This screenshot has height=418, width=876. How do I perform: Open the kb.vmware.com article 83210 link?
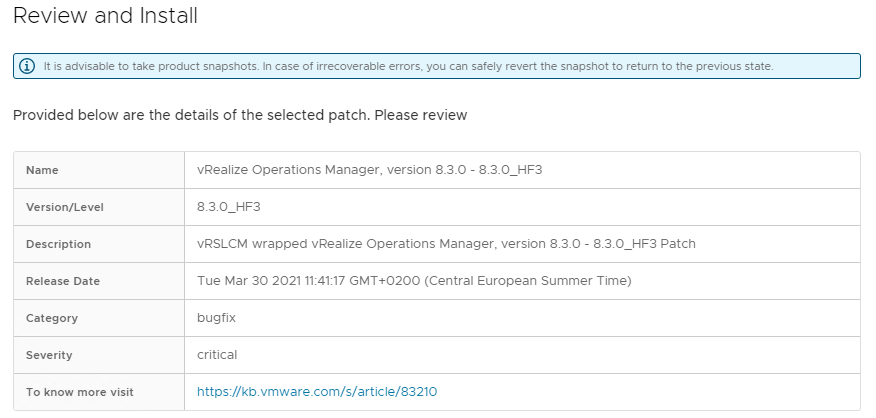(317, 392)
